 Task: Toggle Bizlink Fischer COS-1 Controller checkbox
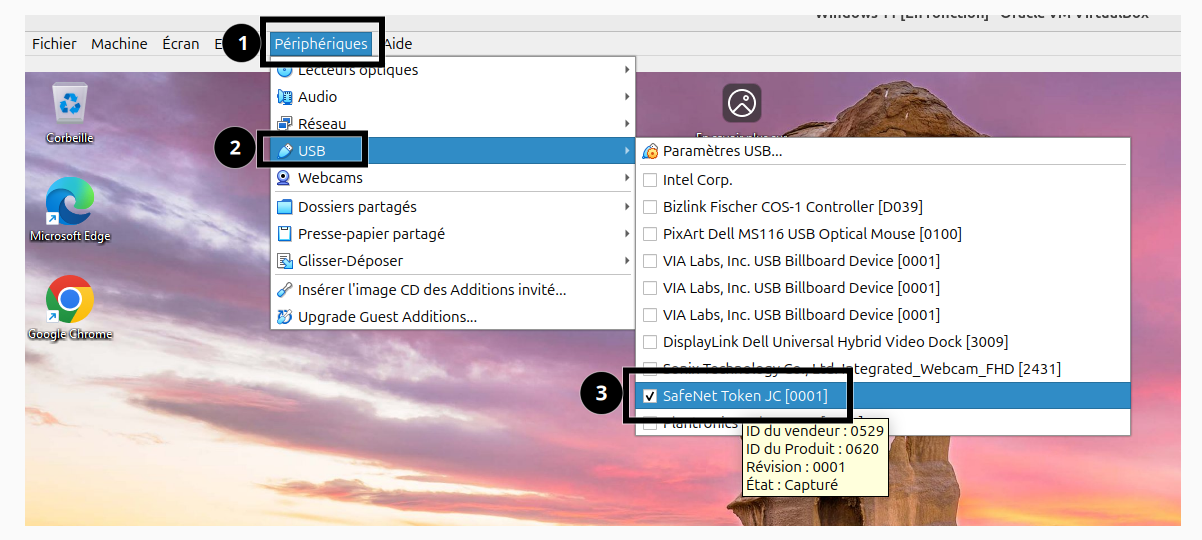pyautogui.click(x=650, y=207)
